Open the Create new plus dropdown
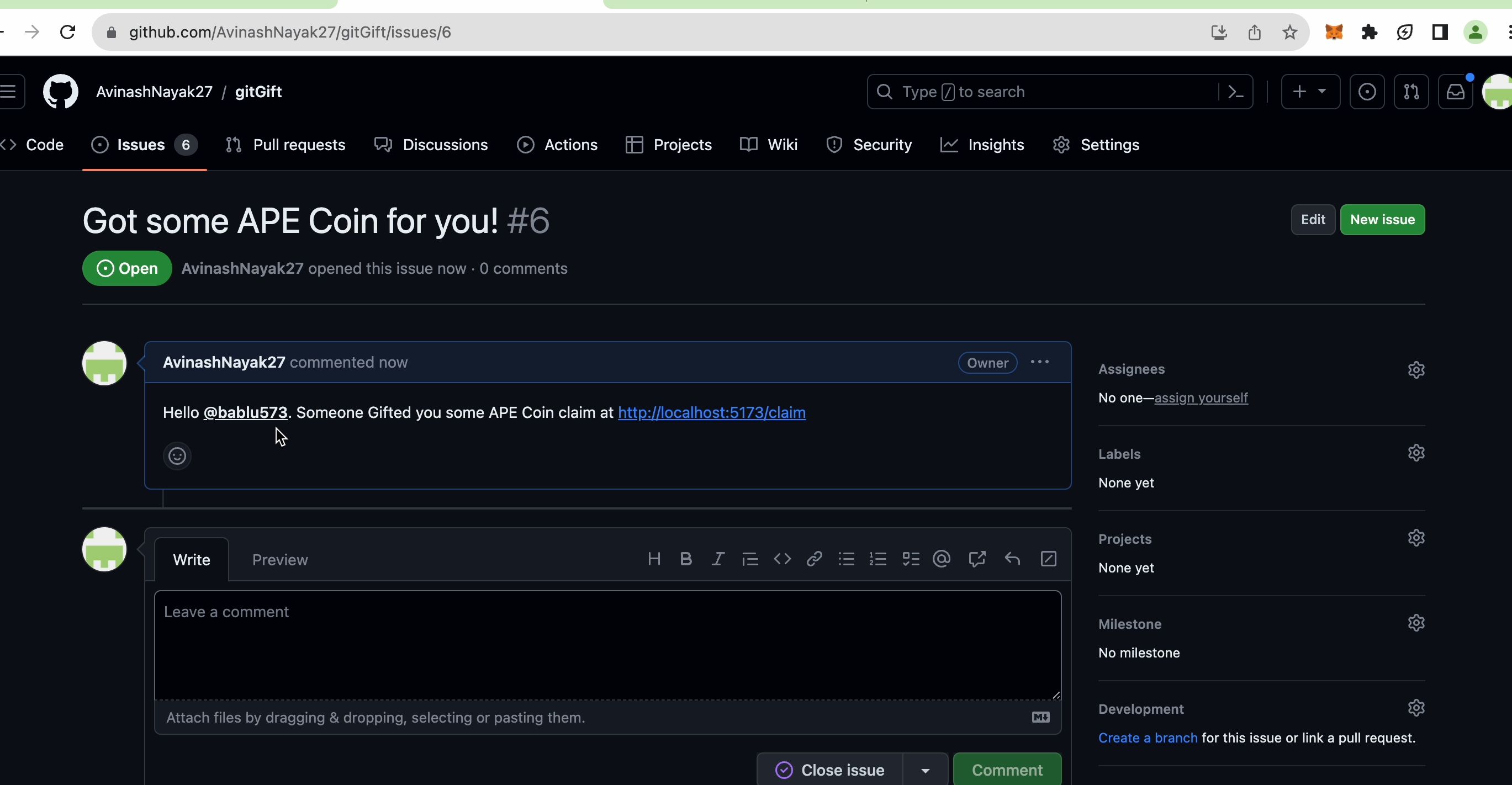Screen dimensions: 1512x785 [1310, 92]
